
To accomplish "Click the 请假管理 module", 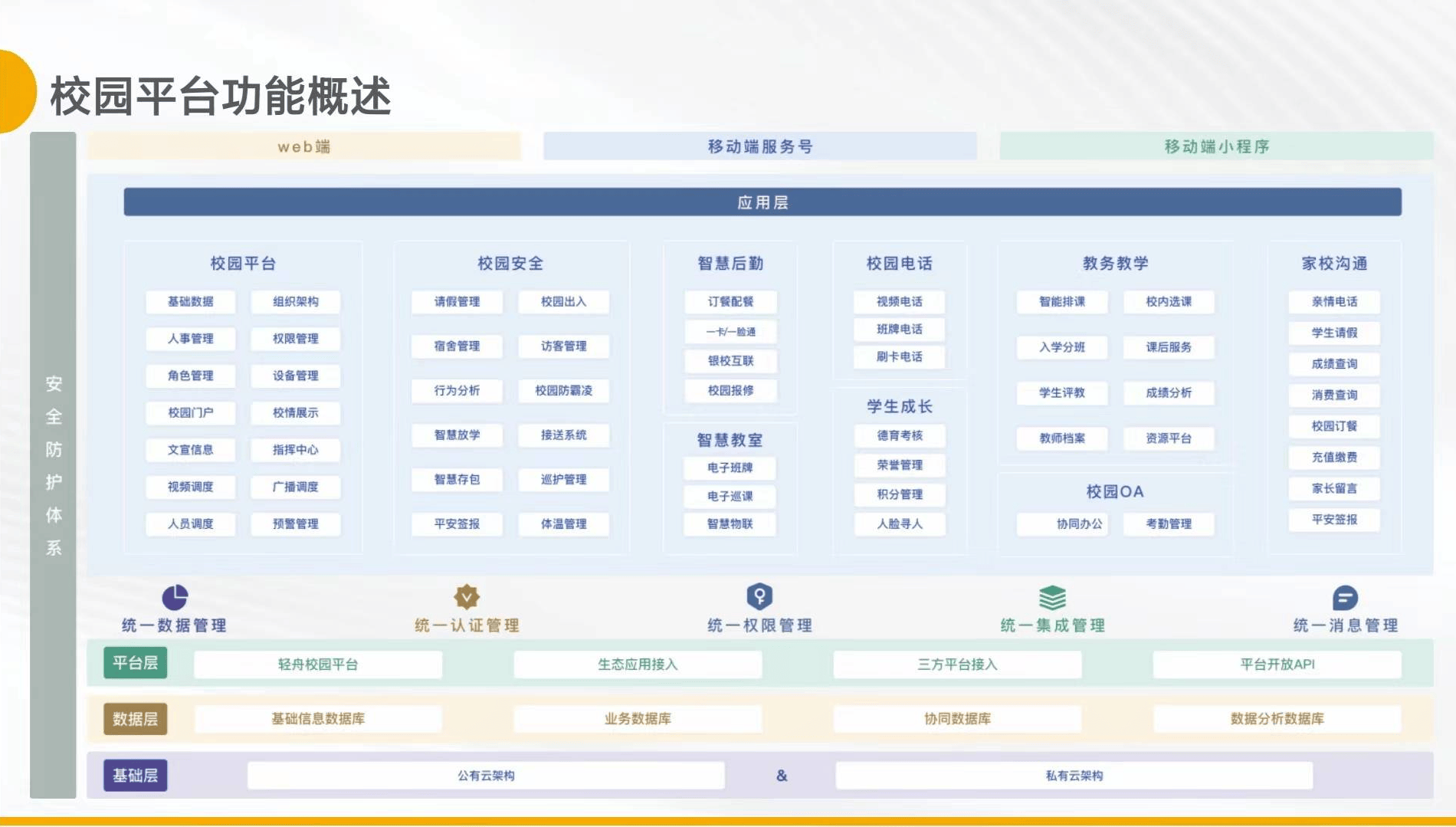I will pos(457,302).
